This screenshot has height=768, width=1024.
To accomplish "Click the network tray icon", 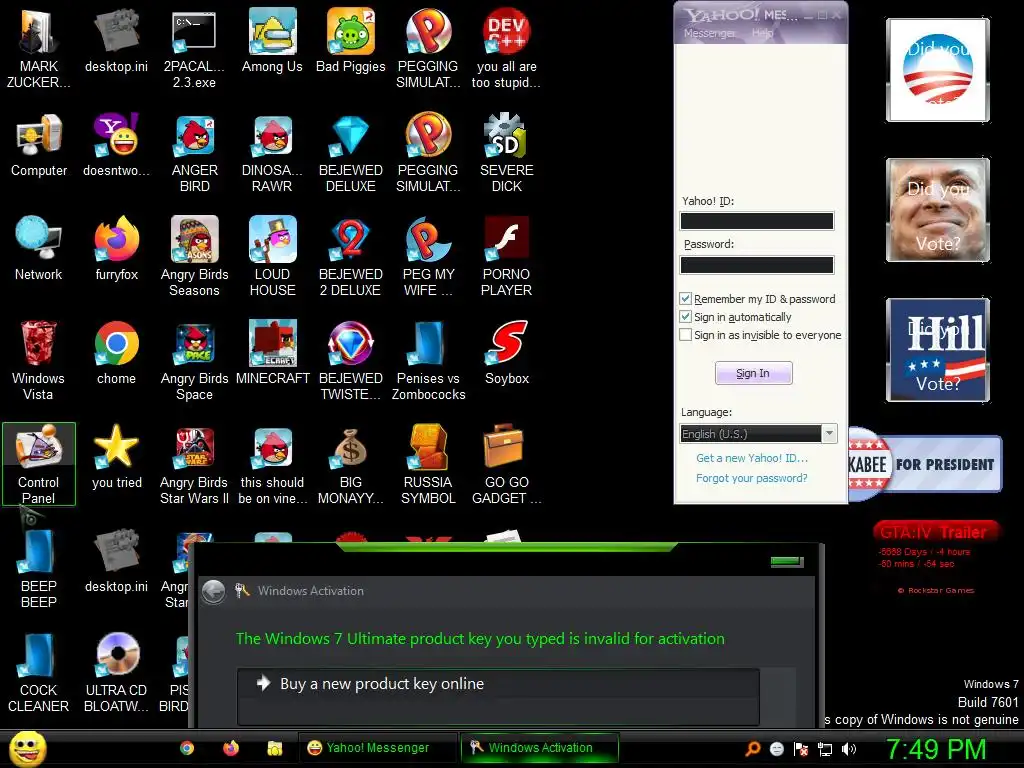I will click(x=825, y=749).
